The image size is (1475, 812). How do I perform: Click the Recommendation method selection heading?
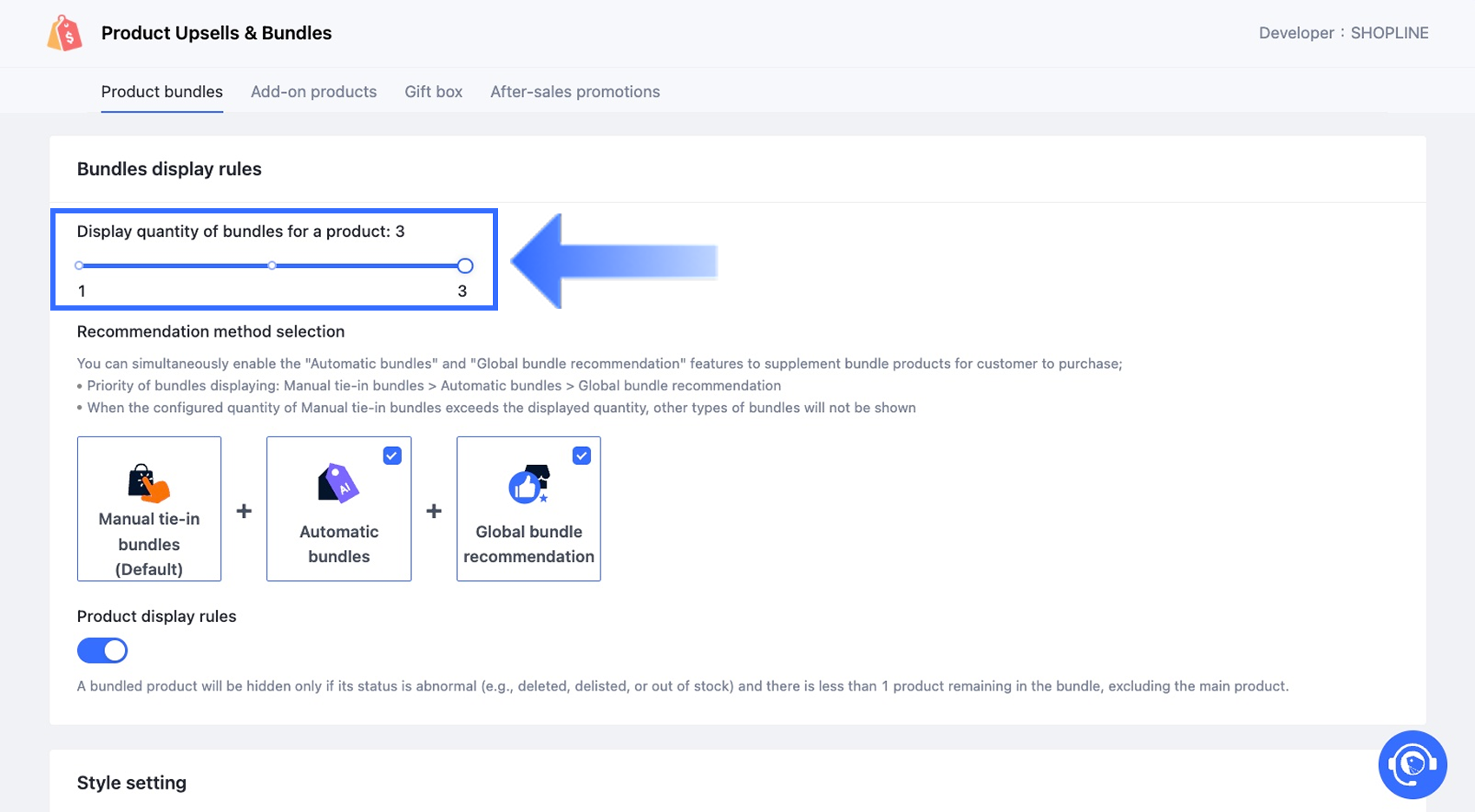click(x=211, y=331)
